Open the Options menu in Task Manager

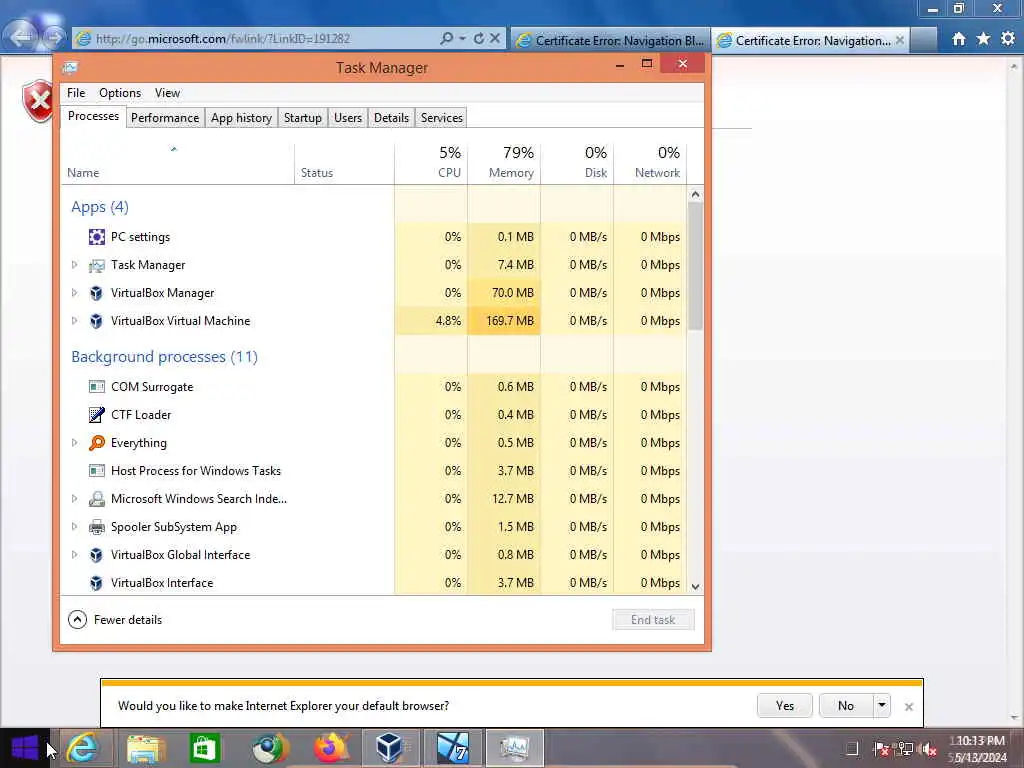tap(120, 93)
